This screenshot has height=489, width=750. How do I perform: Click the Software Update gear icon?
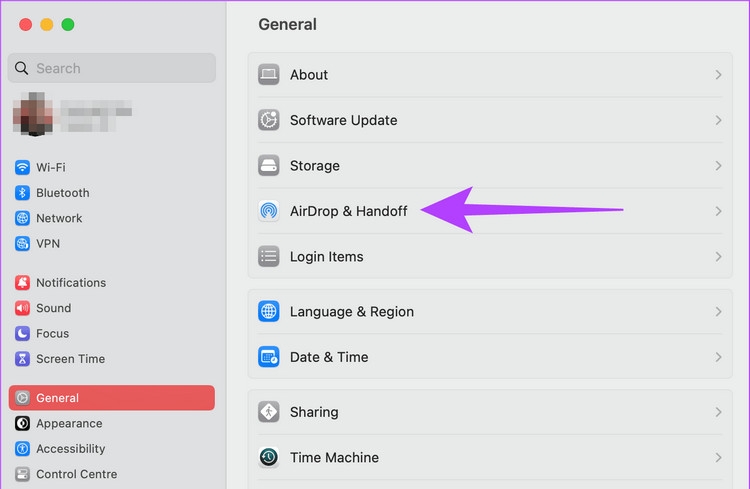(x=268, y=120)
